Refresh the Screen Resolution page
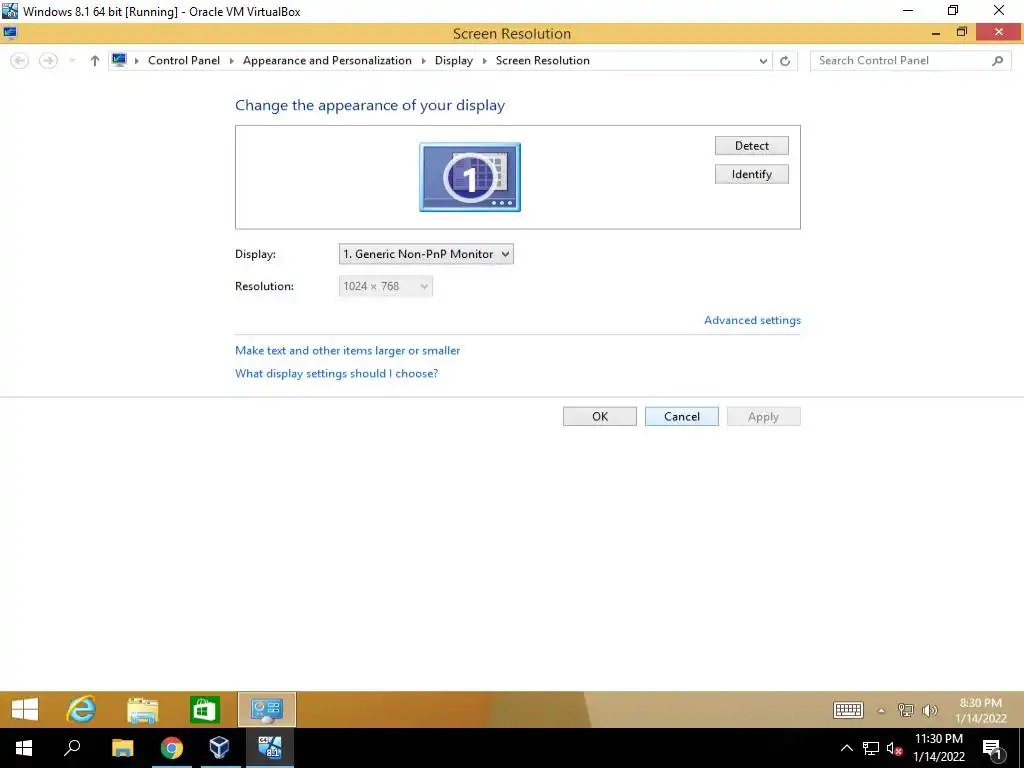 click(785, 61)
